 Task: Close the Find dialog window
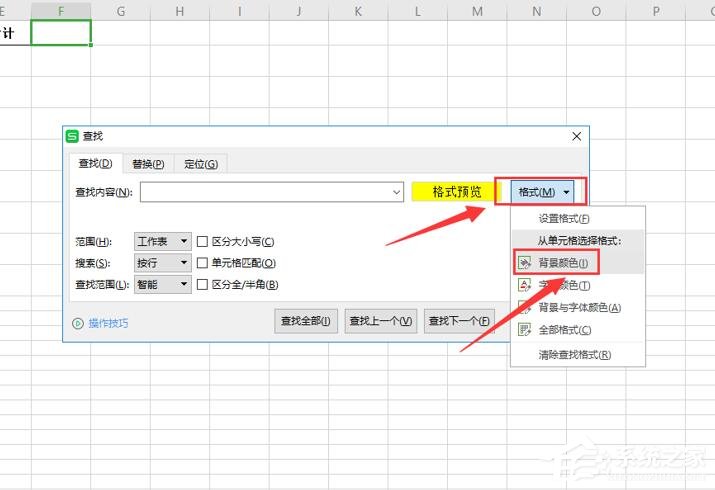click(576, 136)
